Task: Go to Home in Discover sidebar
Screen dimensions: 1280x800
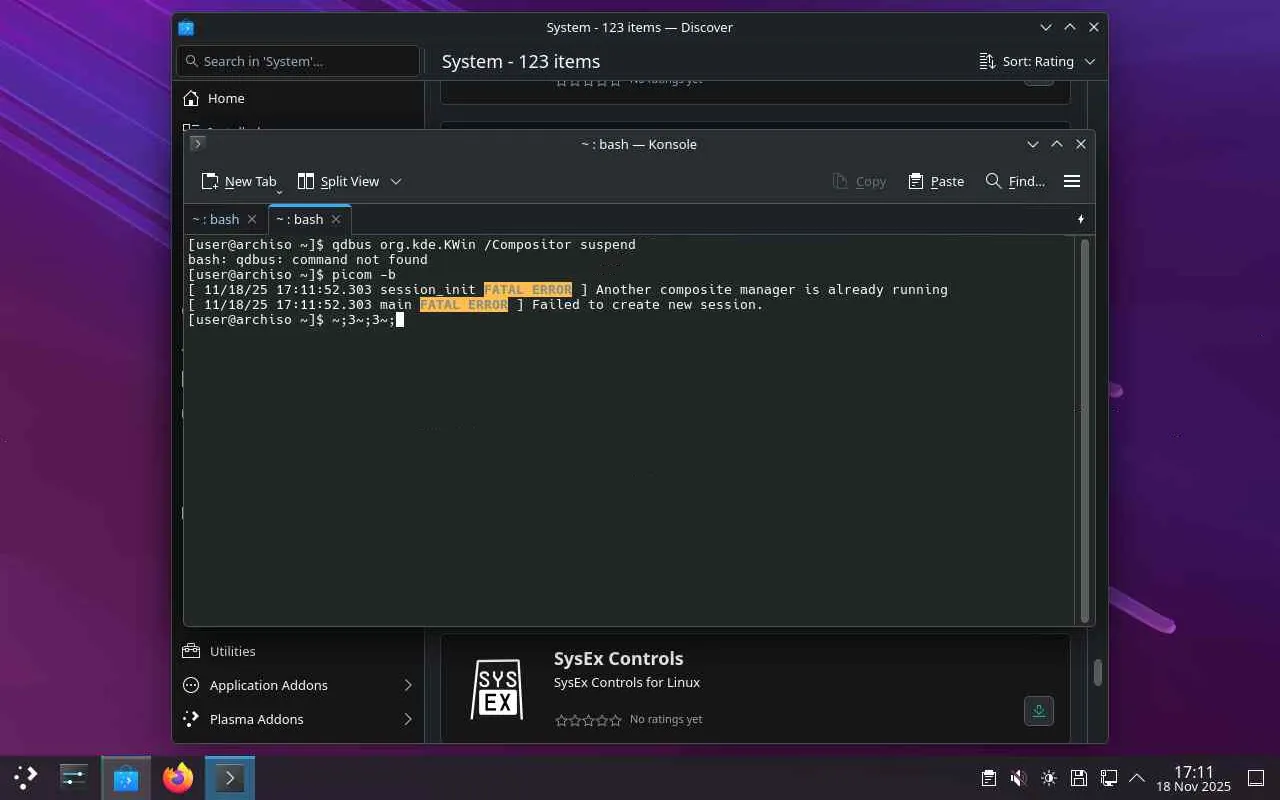Action: [x=298, y=98]
